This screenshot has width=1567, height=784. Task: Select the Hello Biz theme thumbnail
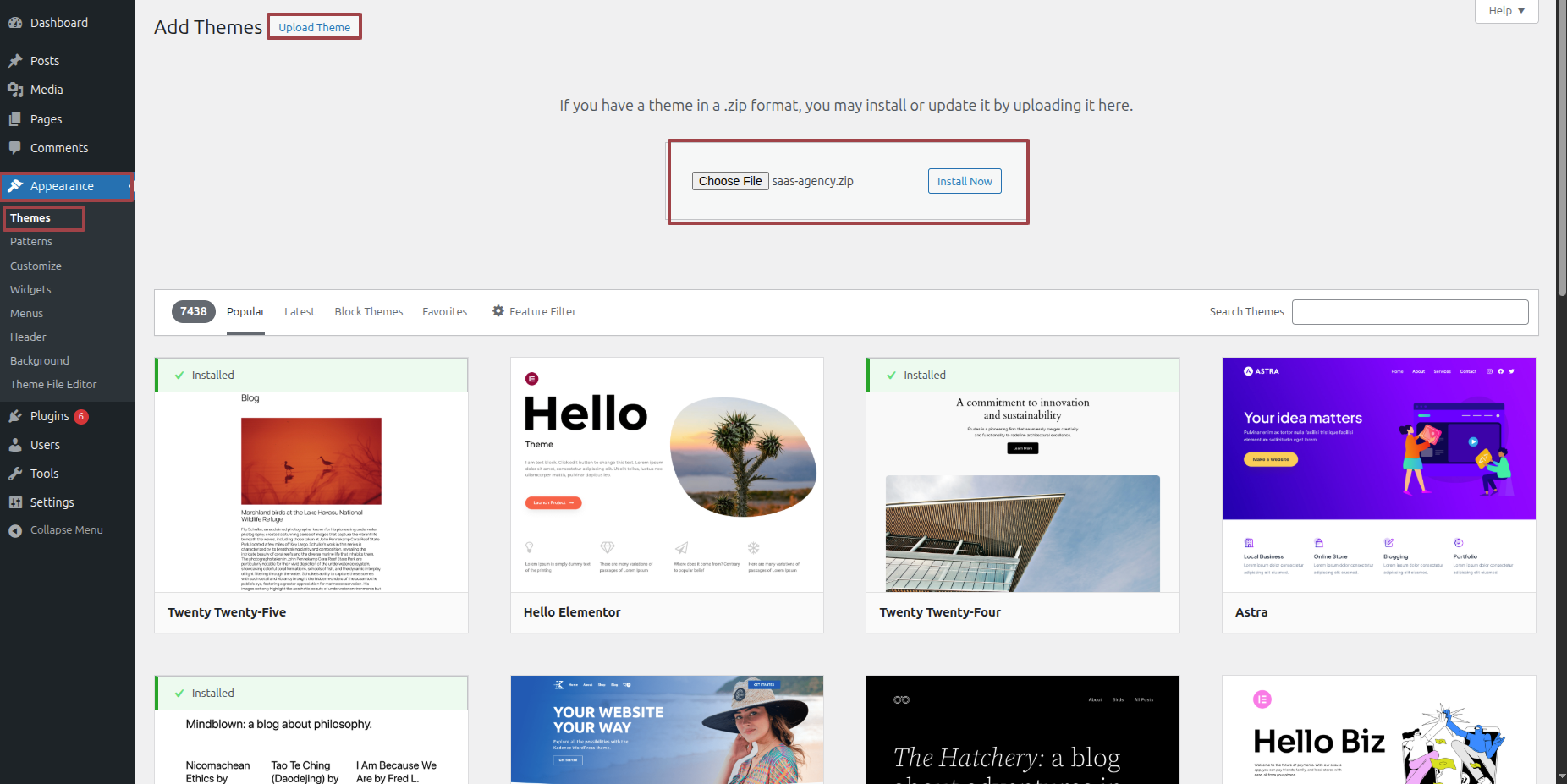click(x=1379, y=730)
